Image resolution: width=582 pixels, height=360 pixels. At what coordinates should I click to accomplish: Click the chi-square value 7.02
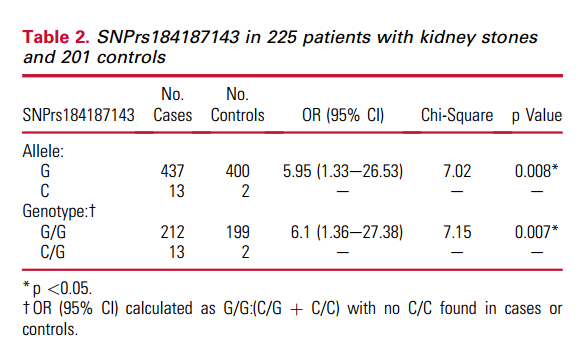(x=457, y=171)
